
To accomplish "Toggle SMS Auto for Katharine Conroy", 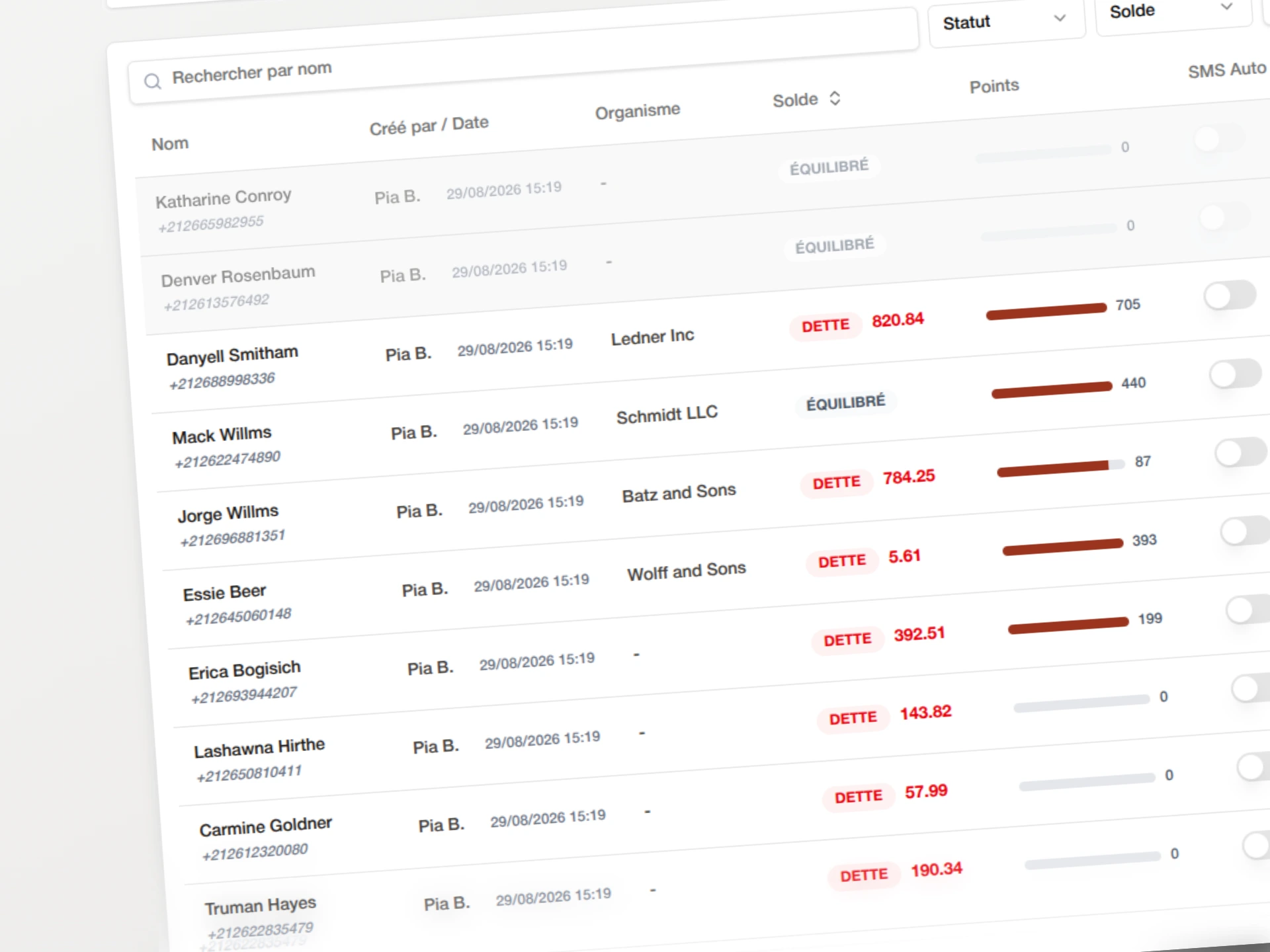I will 1219,138.
